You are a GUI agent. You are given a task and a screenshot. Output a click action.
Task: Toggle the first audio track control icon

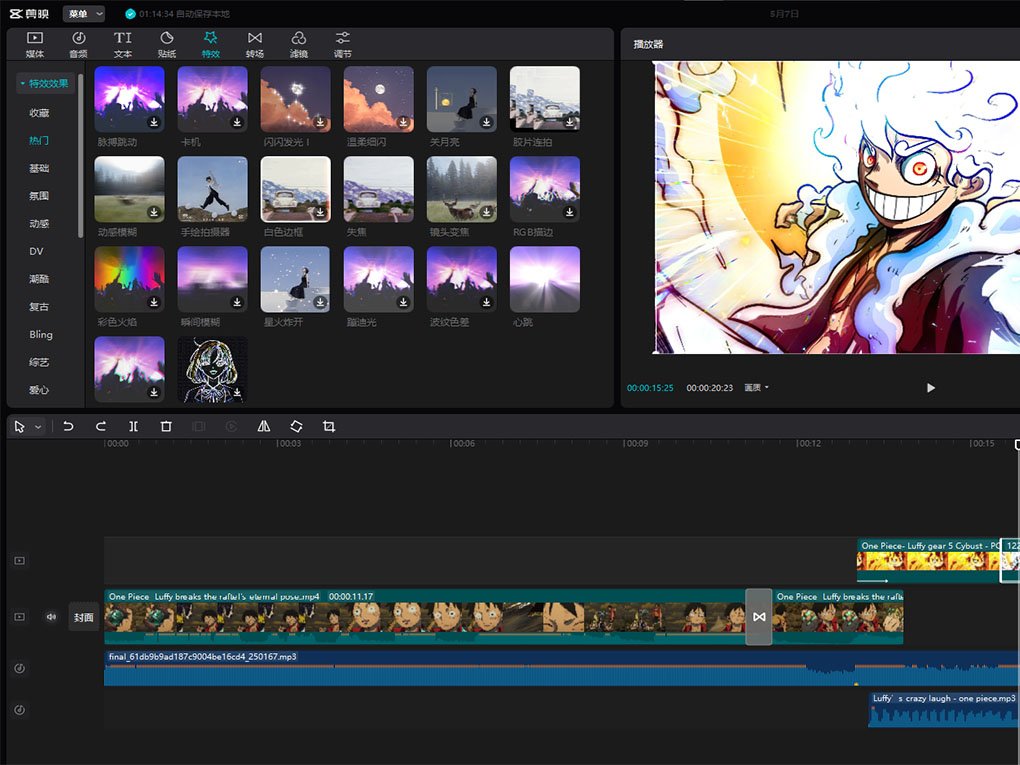point(20,668)
